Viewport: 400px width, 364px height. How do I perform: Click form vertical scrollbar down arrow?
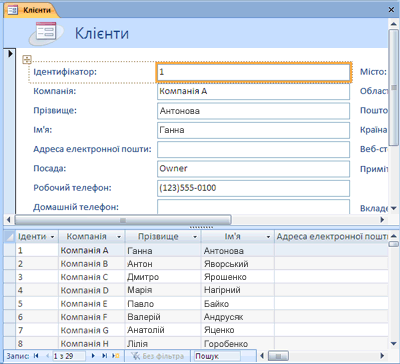tap(393, 208)
